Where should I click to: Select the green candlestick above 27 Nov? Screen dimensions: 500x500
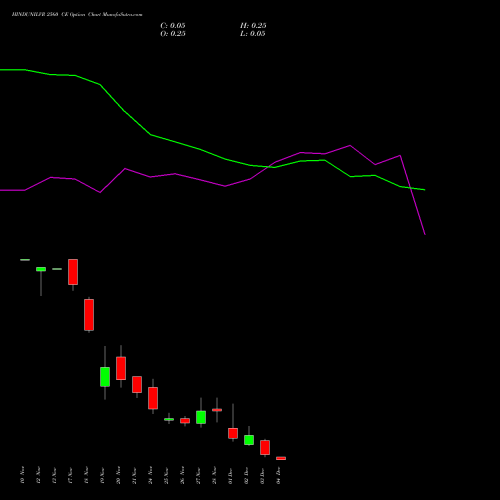201,417
